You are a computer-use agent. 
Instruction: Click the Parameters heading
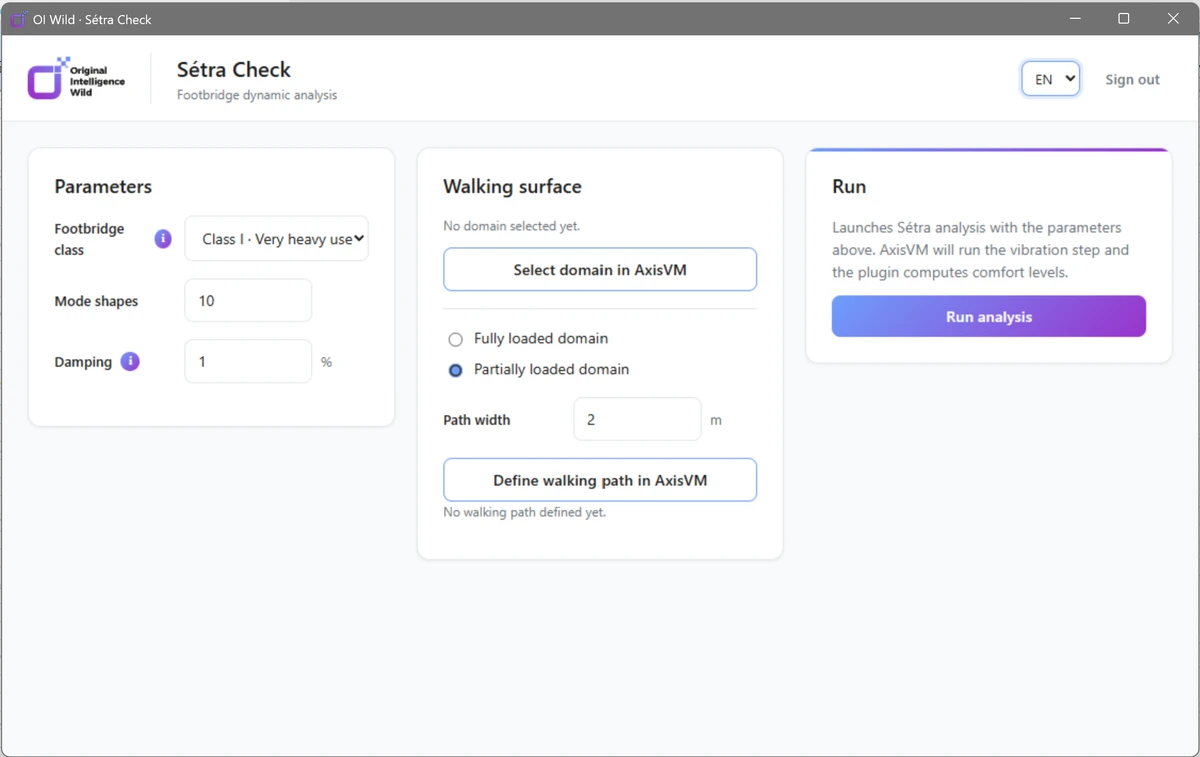coord(103,186)
